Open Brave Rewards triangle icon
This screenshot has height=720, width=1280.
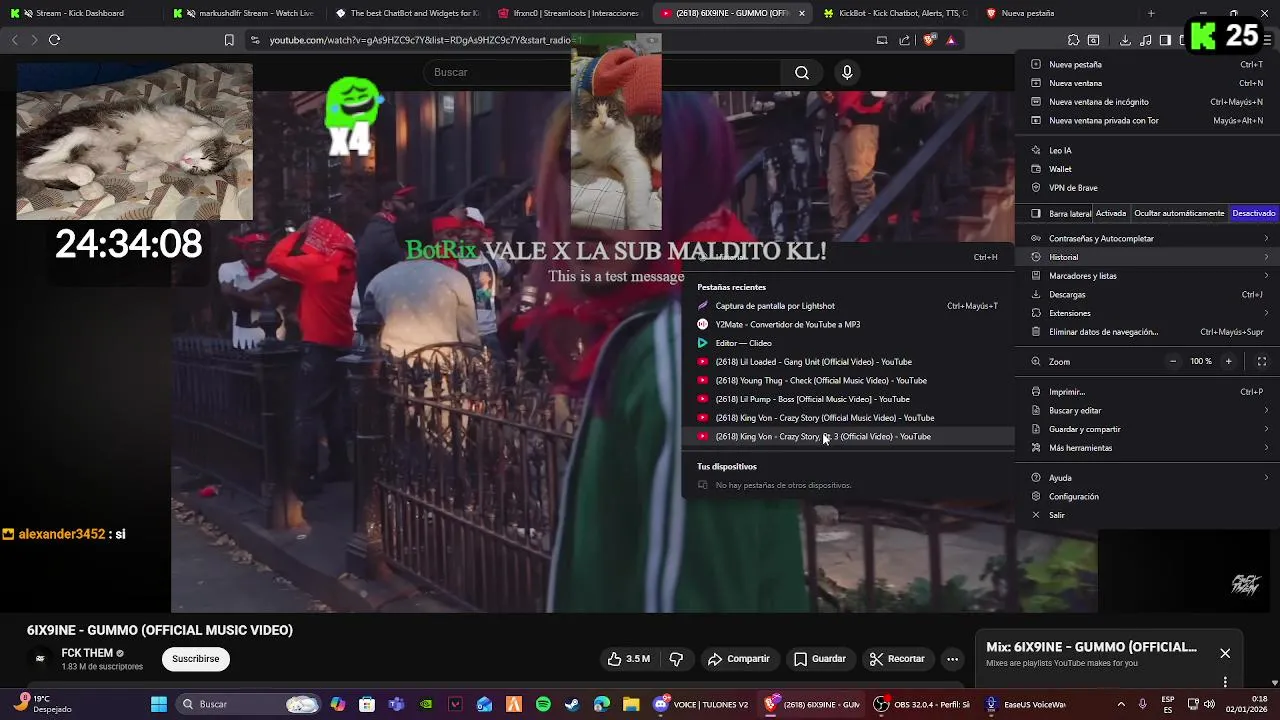(x=951, y=40)
